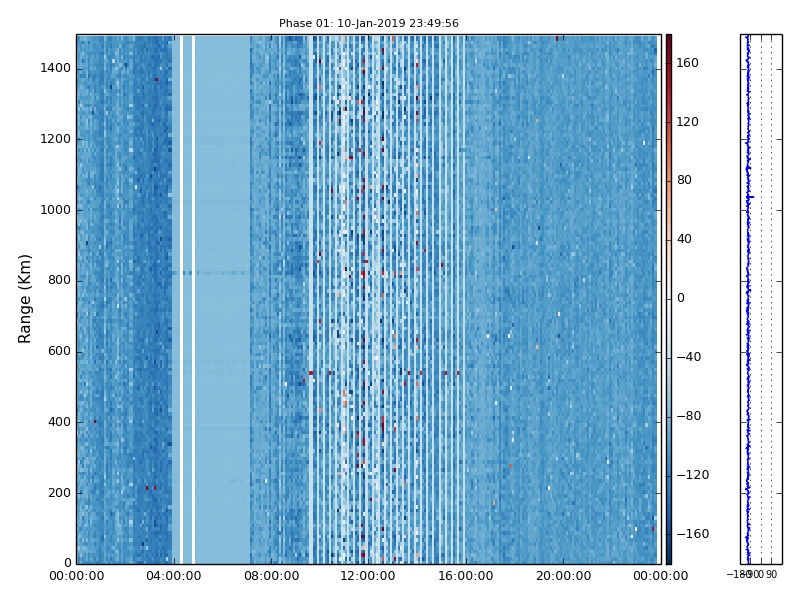Click the colorbar label 160
The height and width of the screenshot is (600, 800).
(x=687, y=63)
